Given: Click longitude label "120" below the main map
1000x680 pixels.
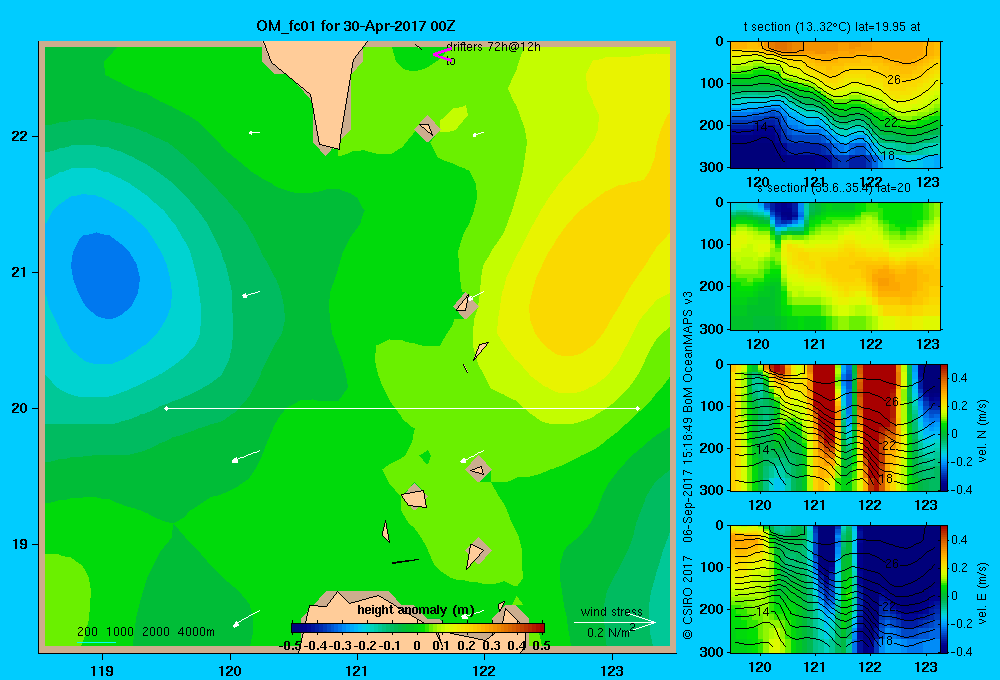Looking at the screenshot, I should click(230, 670).
